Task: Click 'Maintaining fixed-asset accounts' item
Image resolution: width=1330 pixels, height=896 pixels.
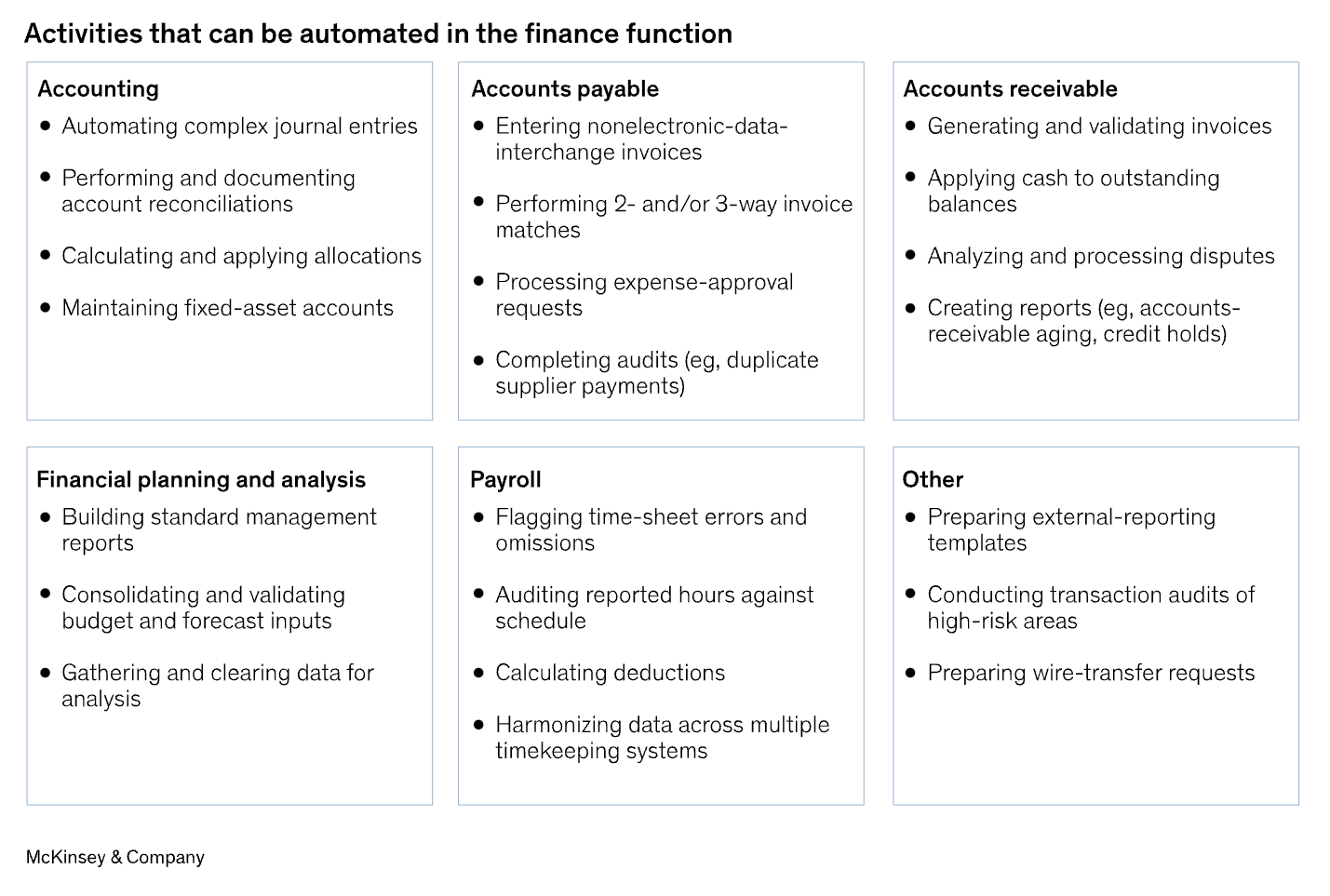Action: pyautogui.click(x=227, y=308)
